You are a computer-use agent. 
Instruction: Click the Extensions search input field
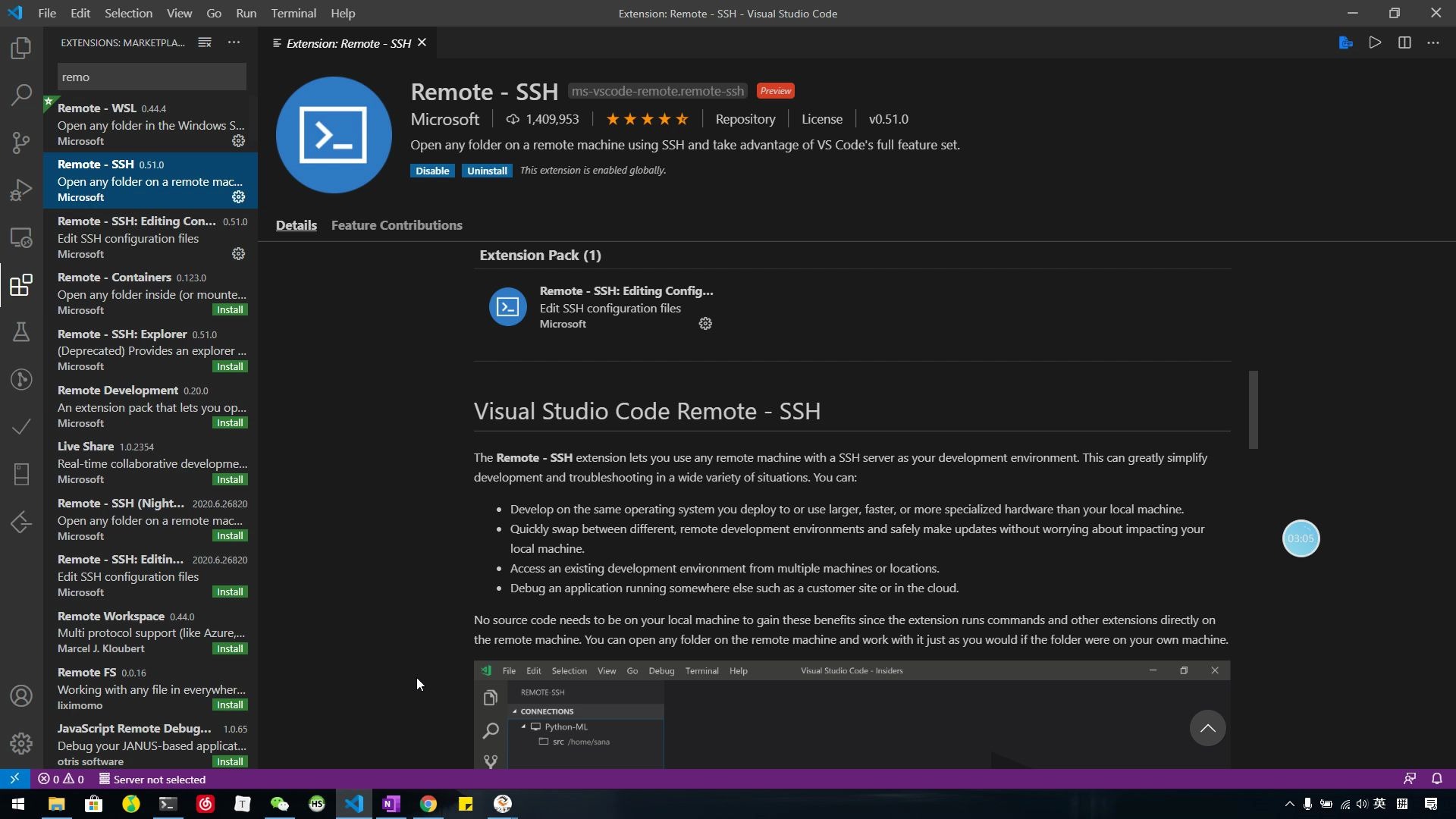coord(152,76)
